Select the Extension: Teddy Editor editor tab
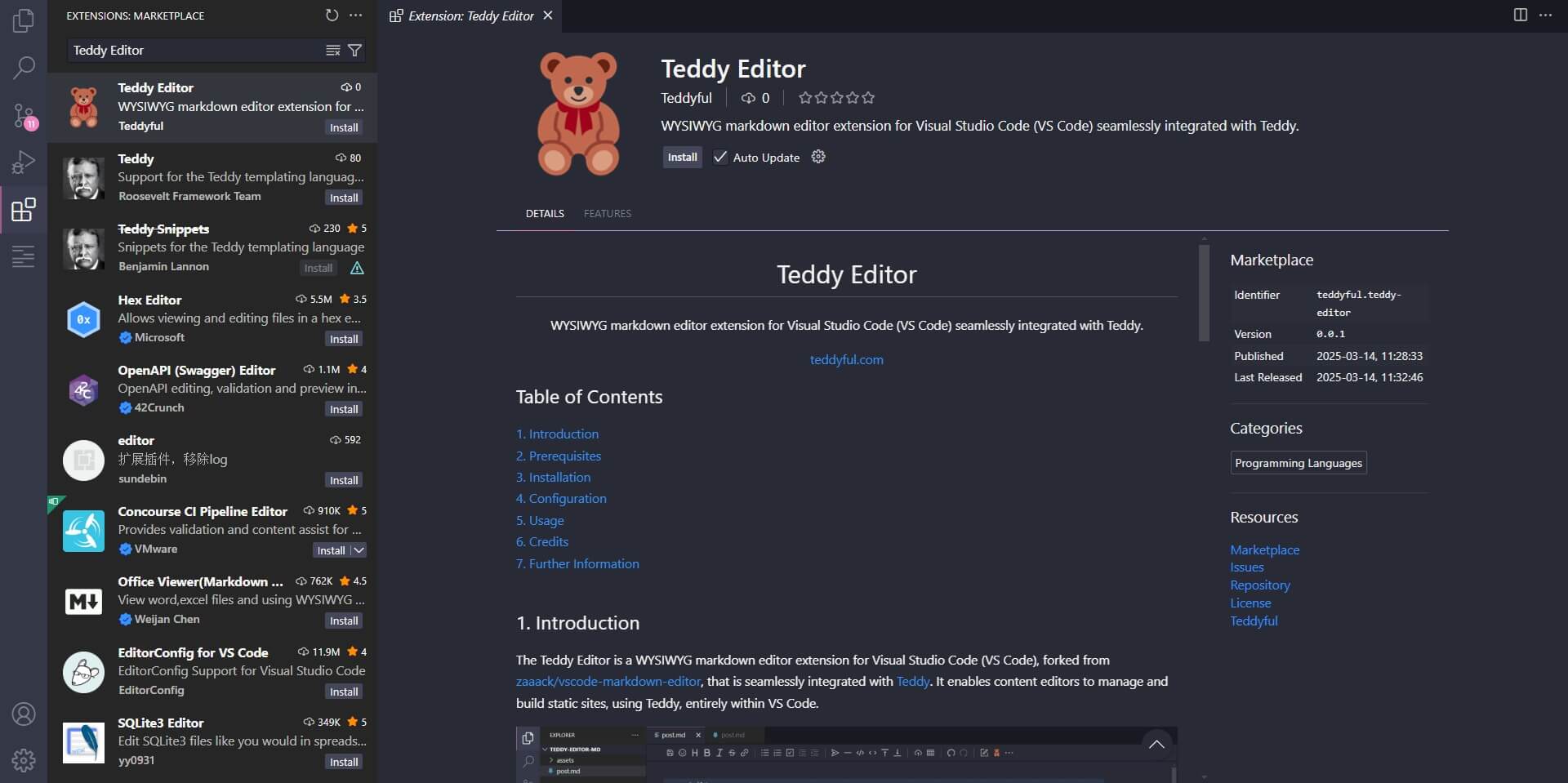The width and height of the screenshot is (1568, 783). (x=470, y=16)
